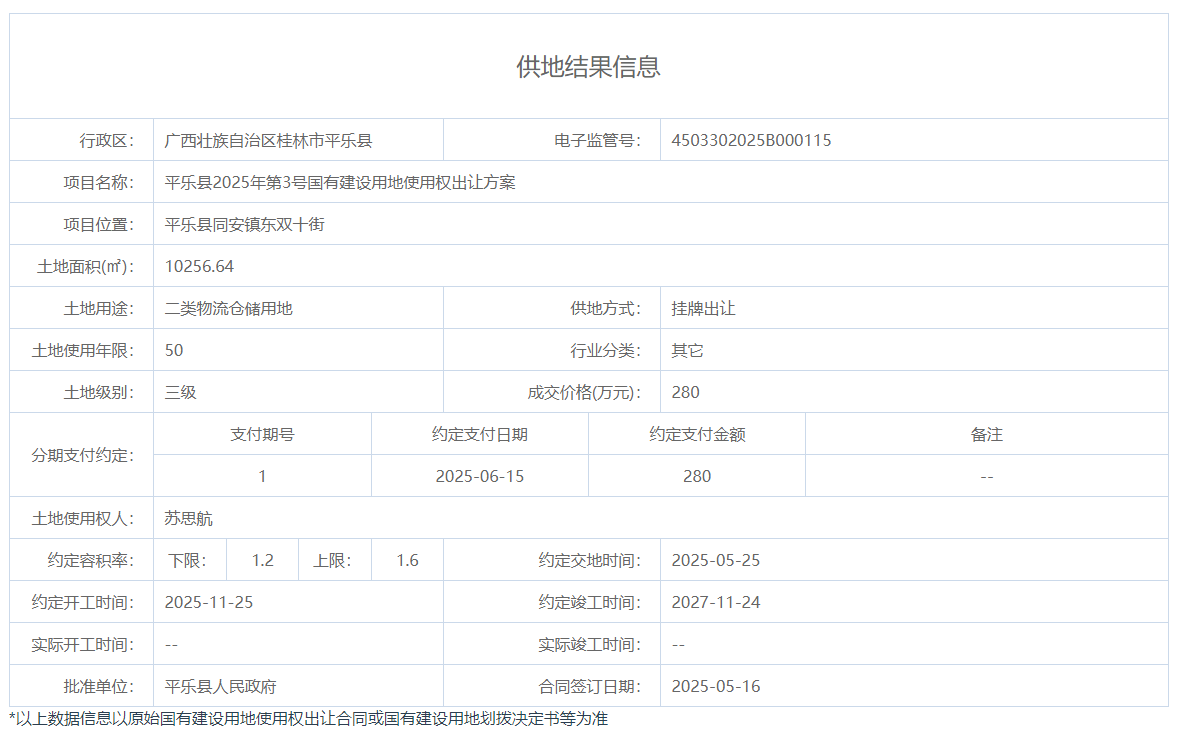Image resolution: width=1177 pixels, height=734 pixels.
Task: Click the plot ratio lower limit 1.2
Action: point(262,561)
